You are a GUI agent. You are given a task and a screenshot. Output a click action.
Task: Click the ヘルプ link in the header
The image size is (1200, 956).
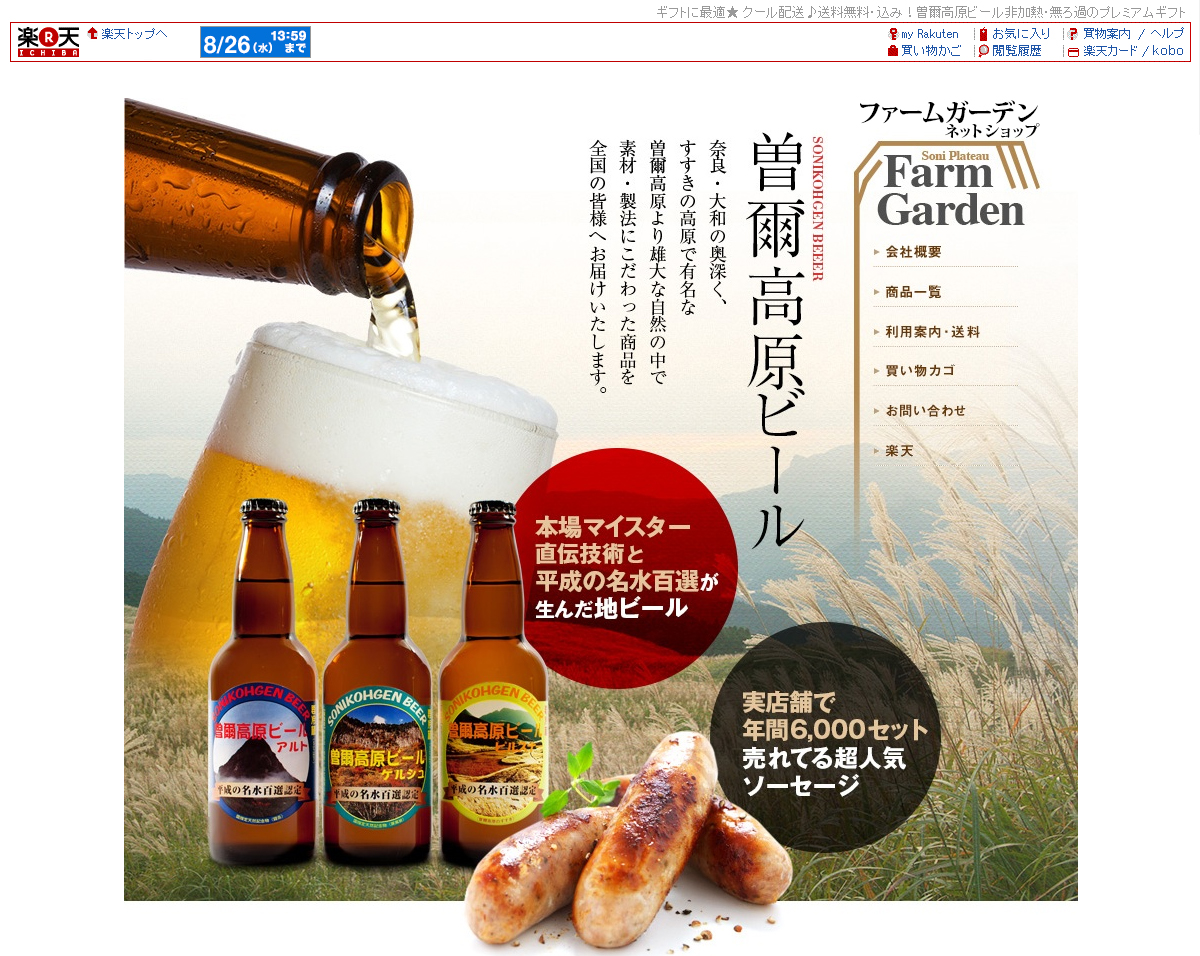[1167, 34]
